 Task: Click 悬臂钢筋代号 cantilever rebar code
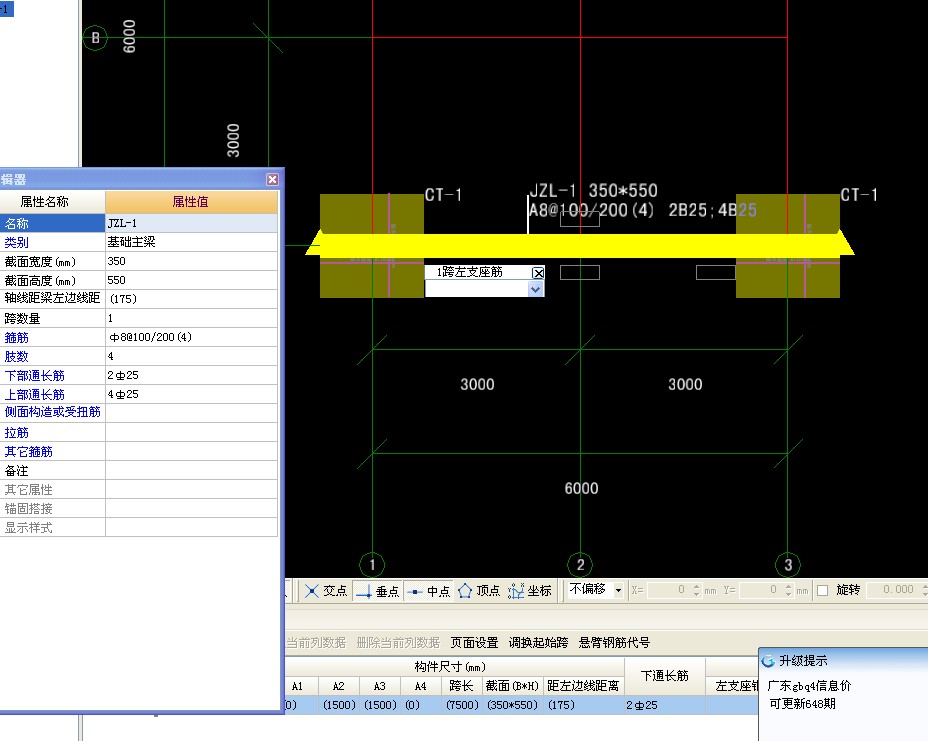614,643
